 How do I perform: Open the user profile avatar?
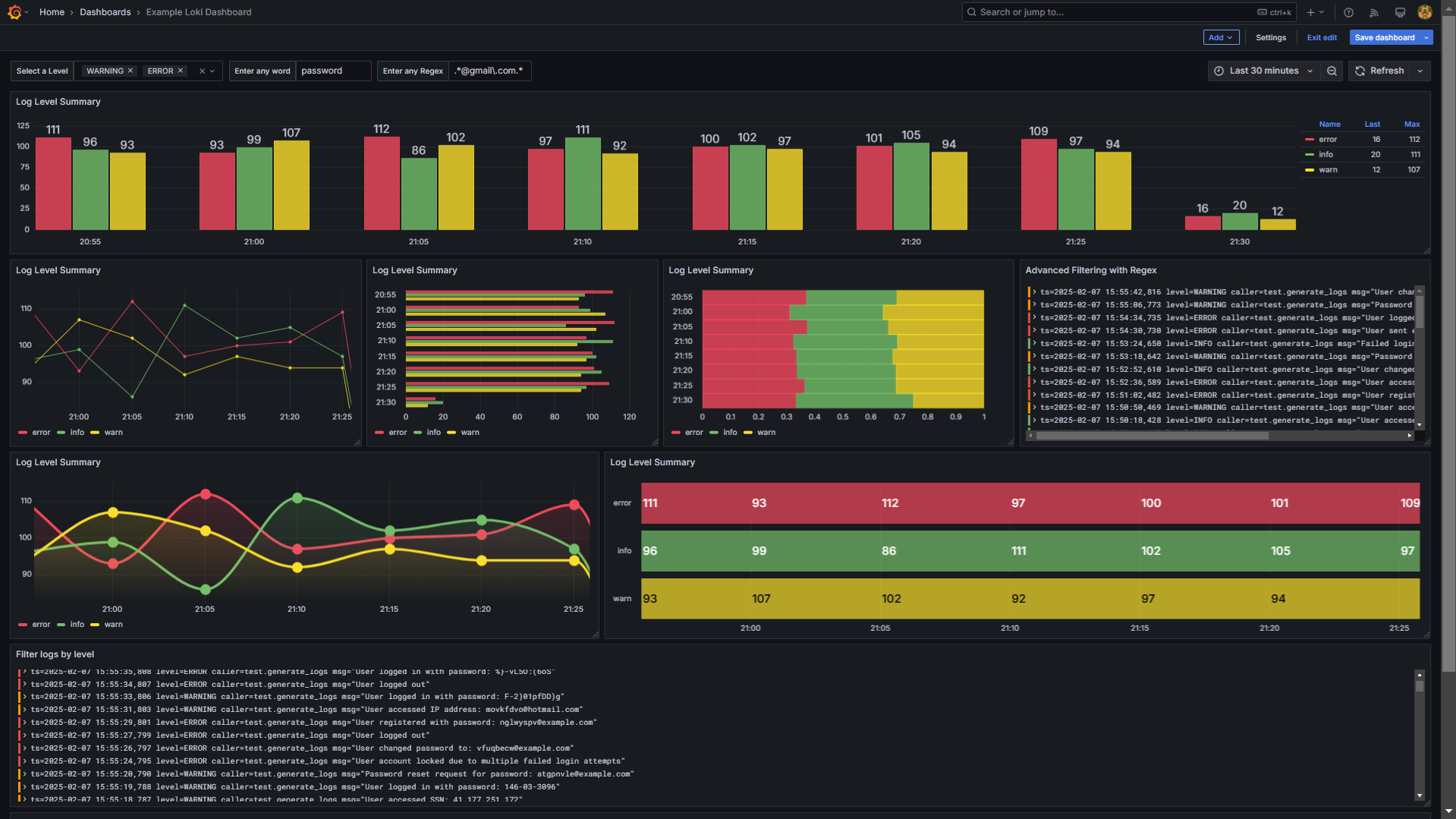click(x=1424, y=12)
